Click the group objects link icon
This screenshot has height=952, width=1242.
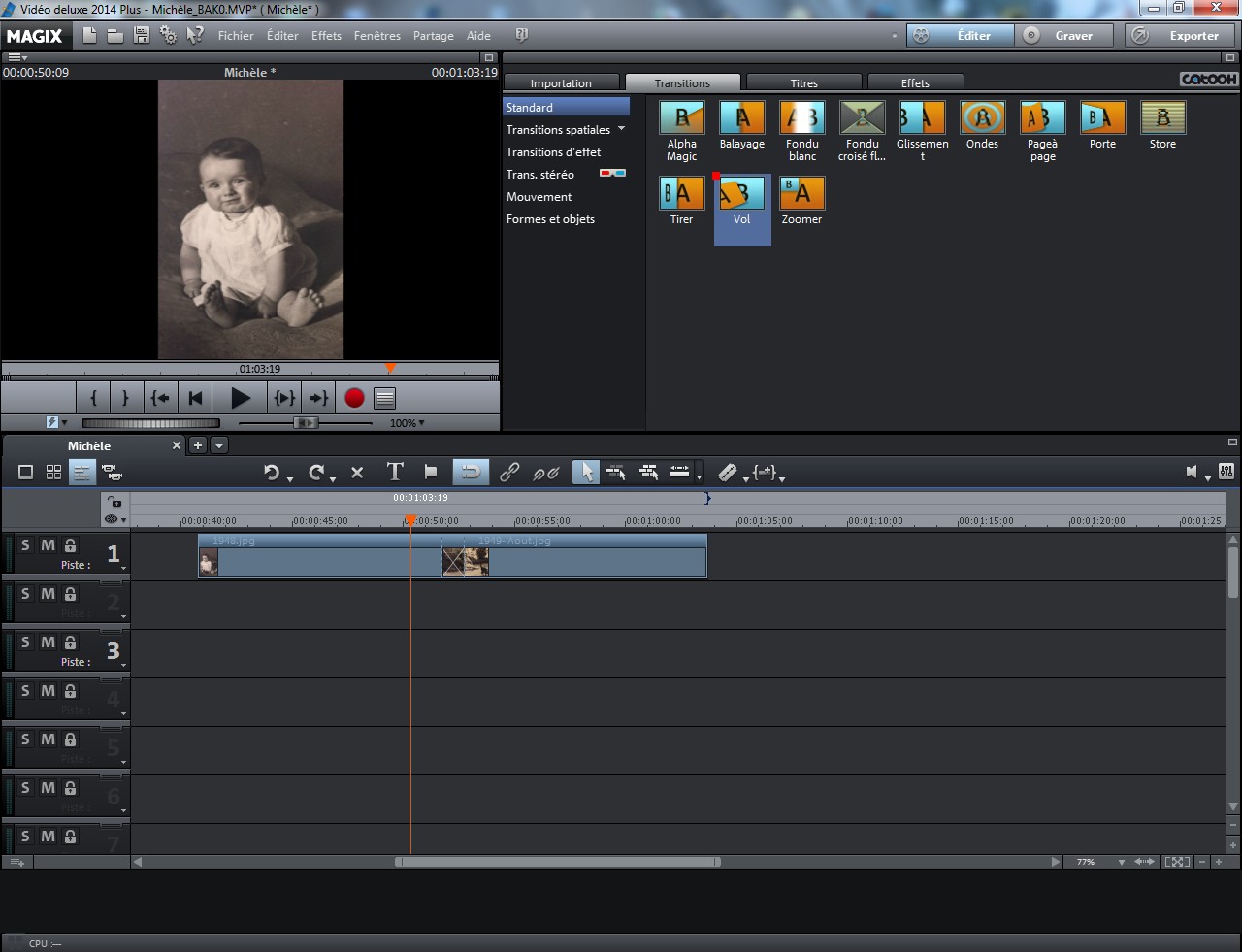[509, 473]
